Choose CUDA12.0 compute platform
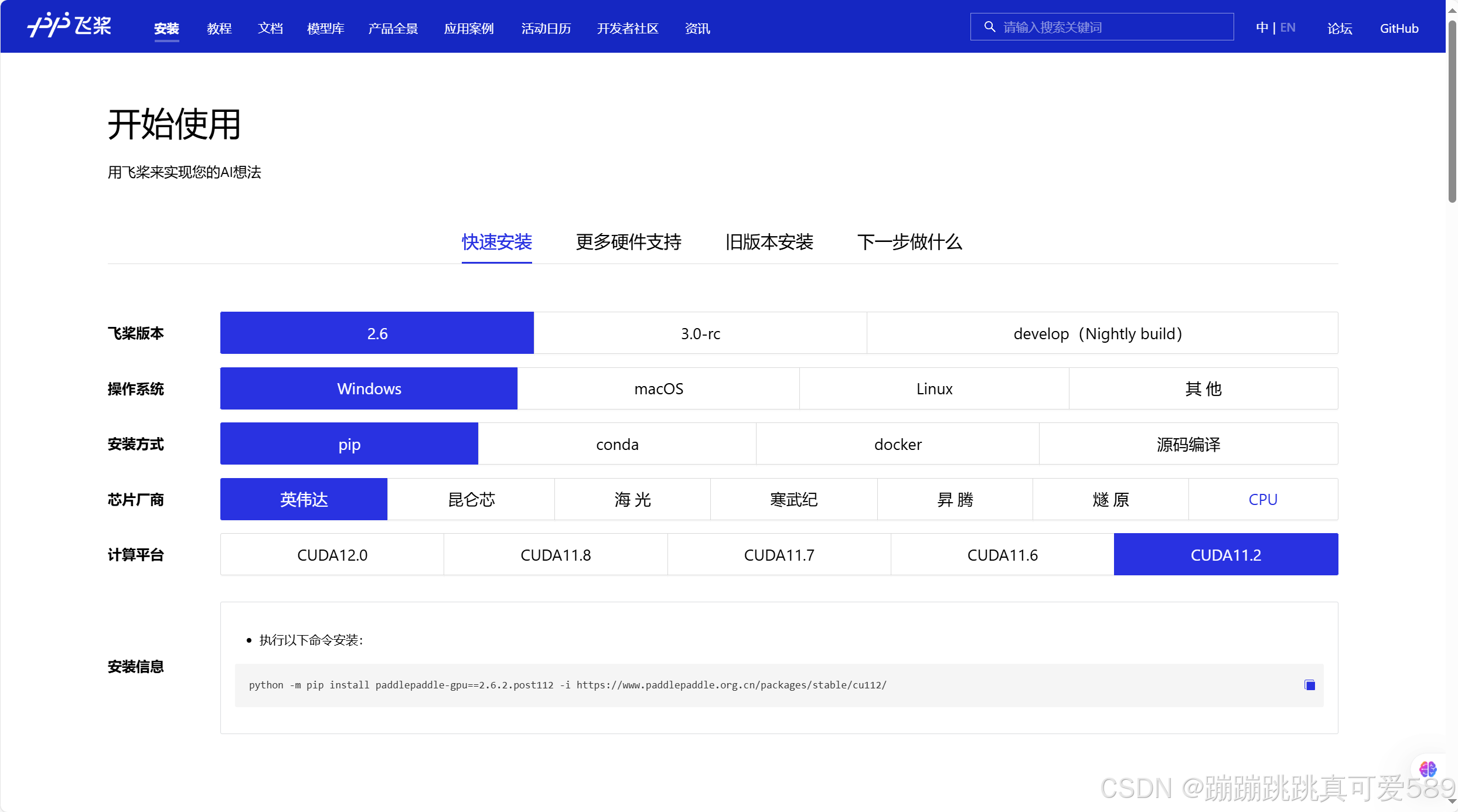Screen dimensions: 1458x812 (332, 555)
